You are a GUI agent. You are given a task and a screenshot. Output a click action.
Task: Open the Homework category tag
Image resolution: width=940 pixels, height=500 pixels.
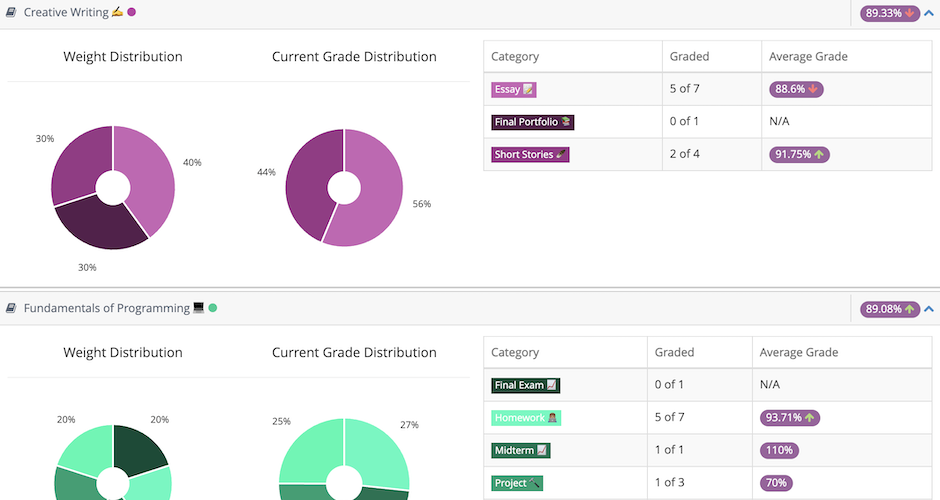coord(526,418)
